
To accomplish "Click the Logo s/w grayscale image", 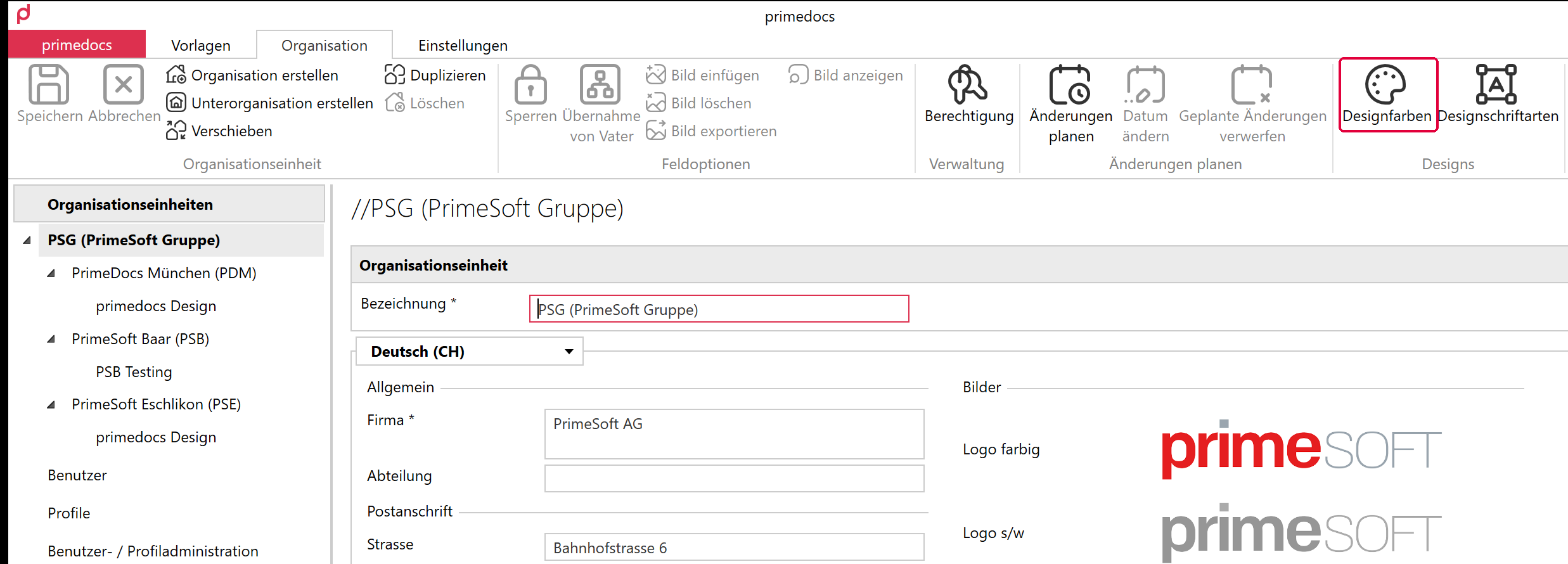I will [1301, 532].
